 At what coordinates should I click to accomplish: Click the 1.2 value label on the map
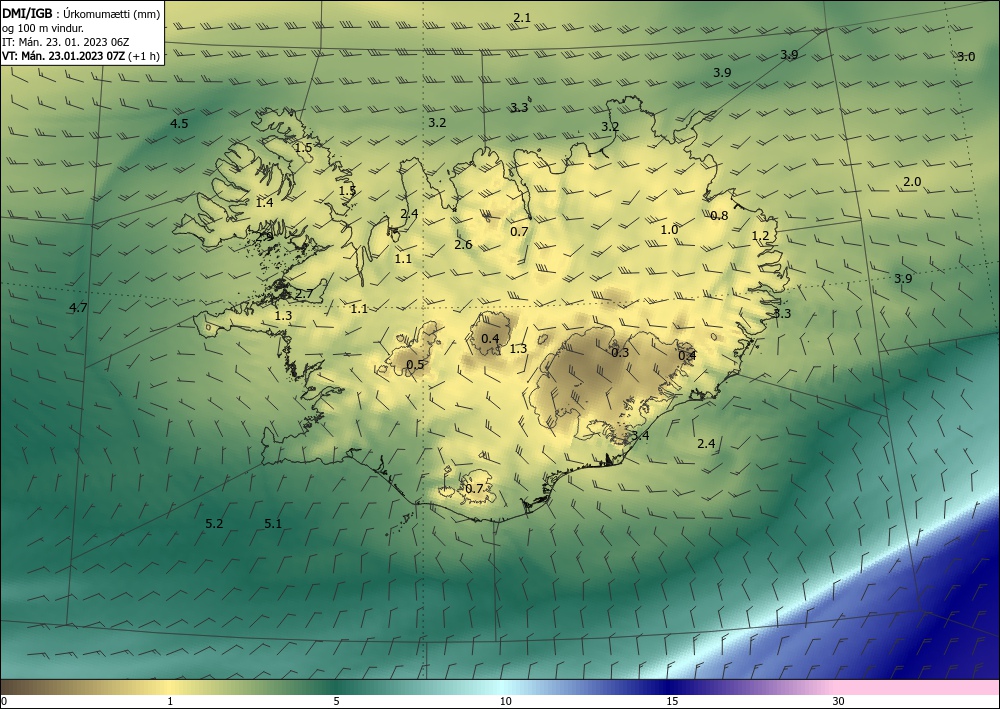[x=760, y=236]
